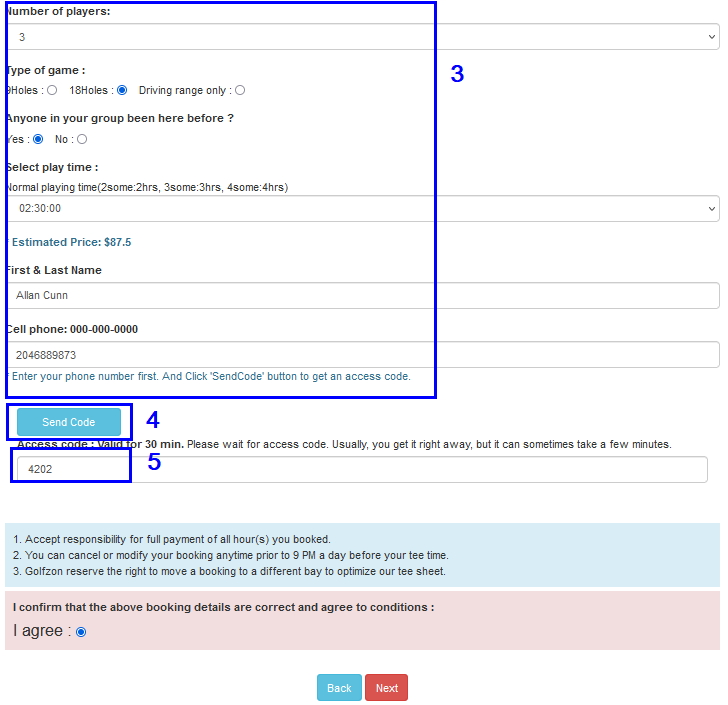Click the blue annotation number 3
Viewport: 728px width, 705px height.
pos(457,74)
